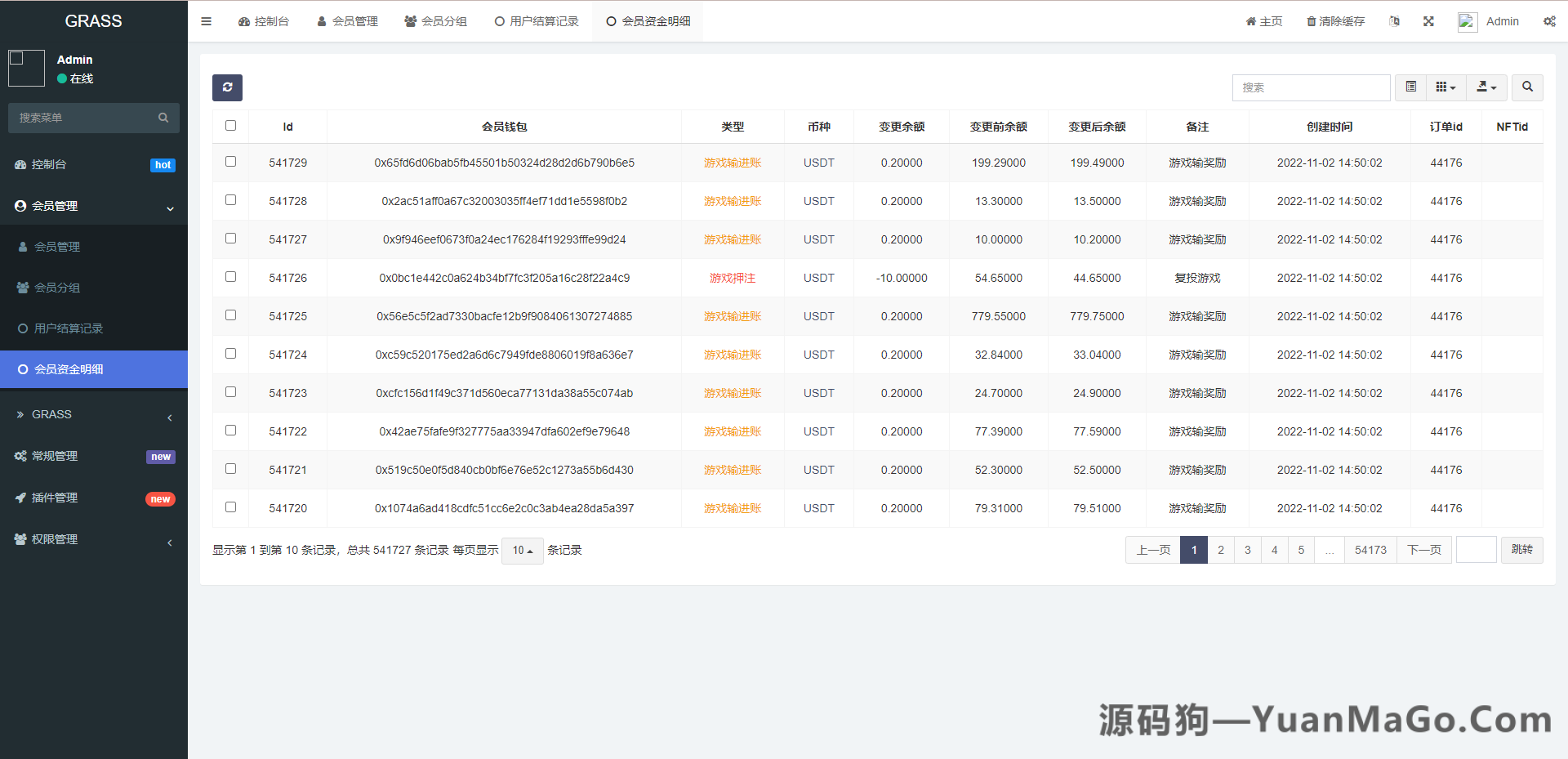Toggle the sidebar hamburger menu icon
Screen dimensions: 1568x759
pos(206,21)
